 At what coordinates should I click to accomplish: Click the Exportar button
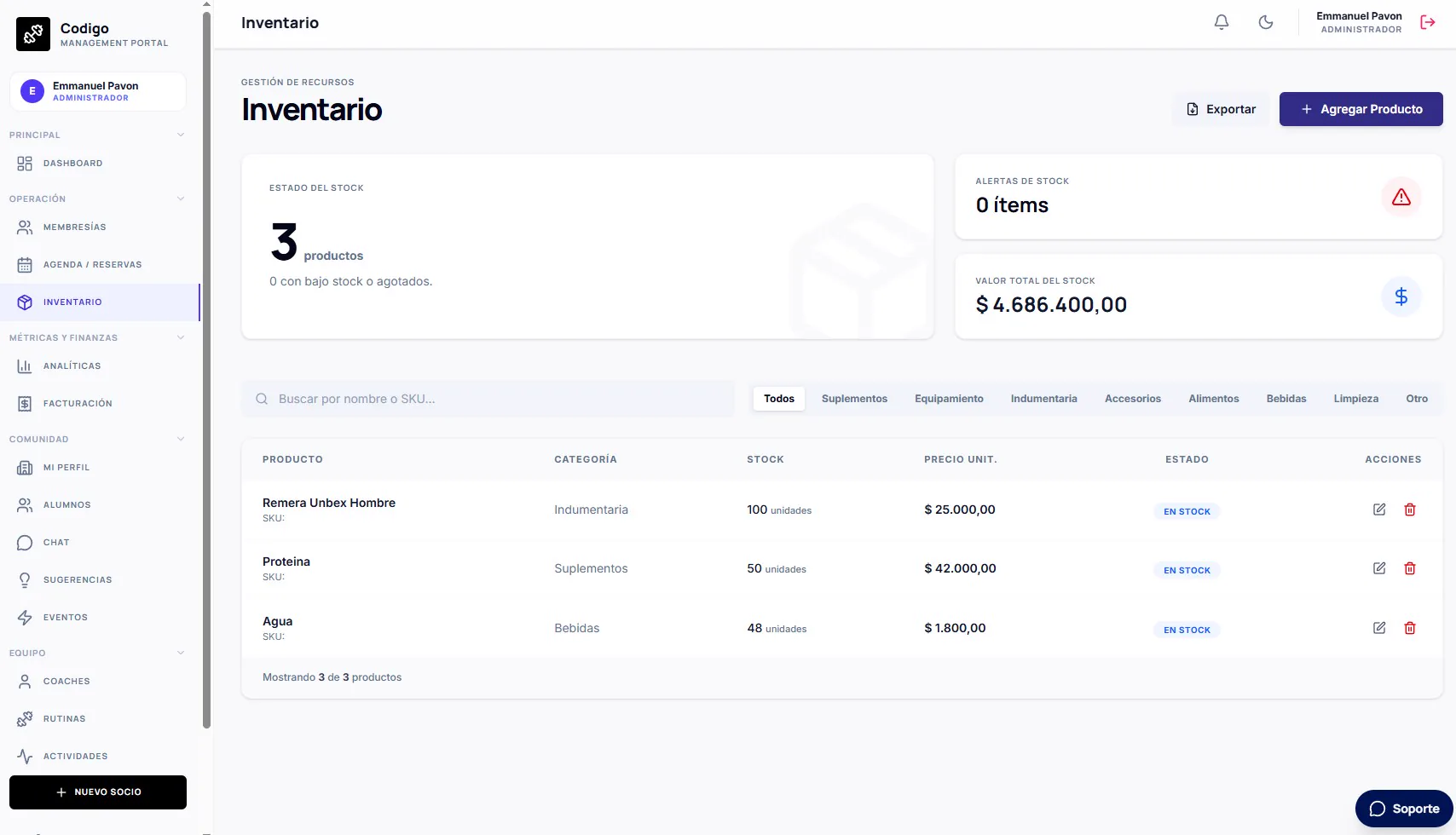click(x=1222, y=109)
